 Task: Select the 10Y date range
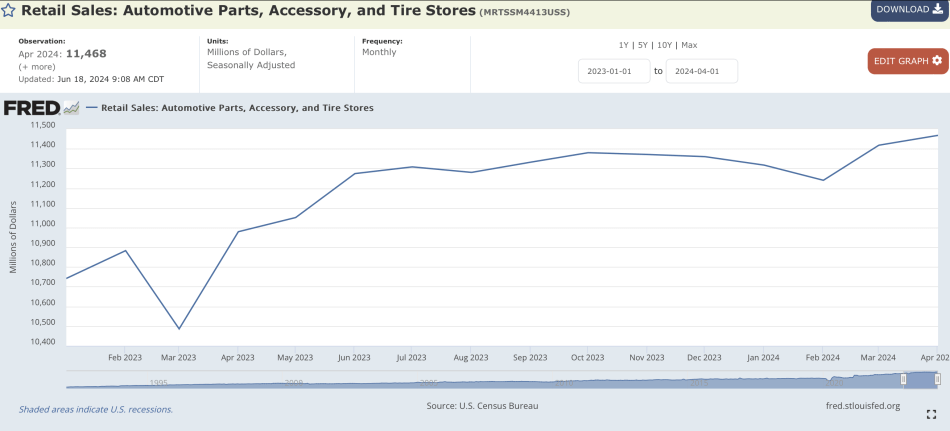[665, 45]
